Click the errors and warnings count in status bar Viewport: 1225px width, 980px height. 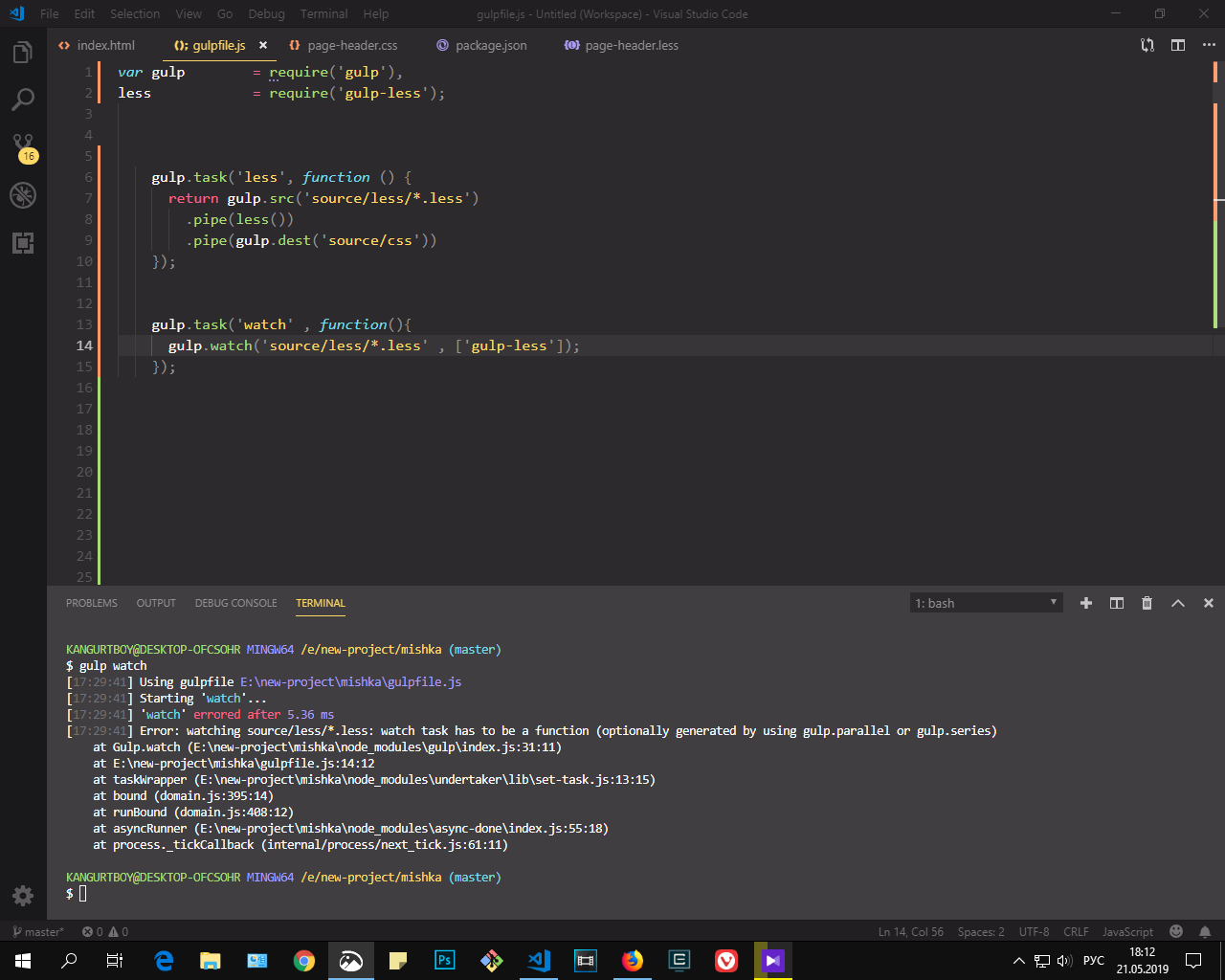point(105,931)
